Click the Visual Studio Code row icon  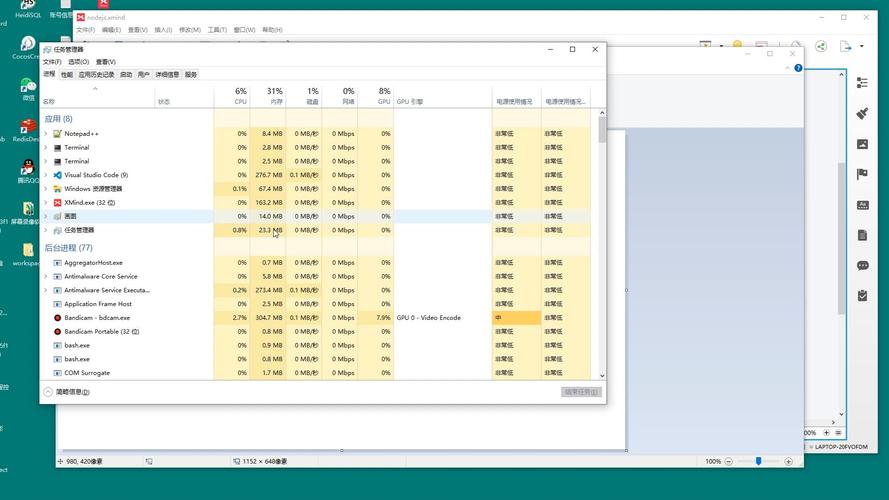57,175
